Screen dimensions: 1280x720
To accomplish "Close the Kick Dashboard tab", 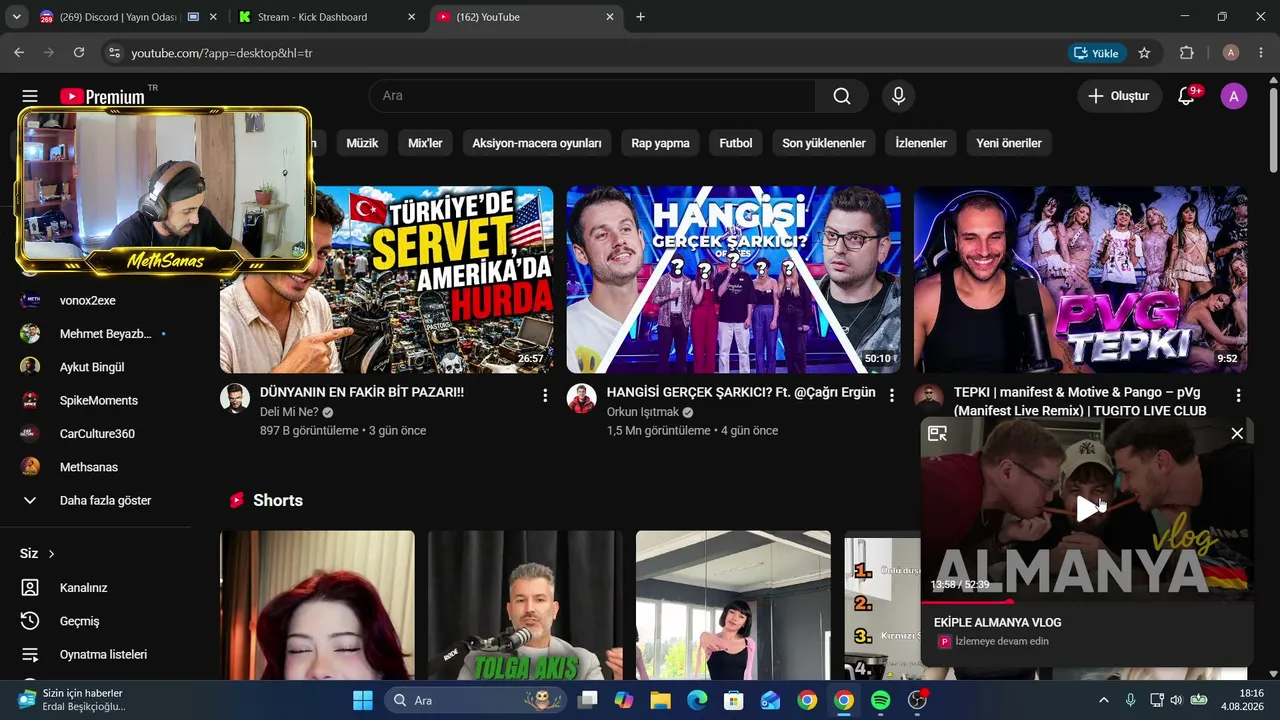I will [411, 17].
